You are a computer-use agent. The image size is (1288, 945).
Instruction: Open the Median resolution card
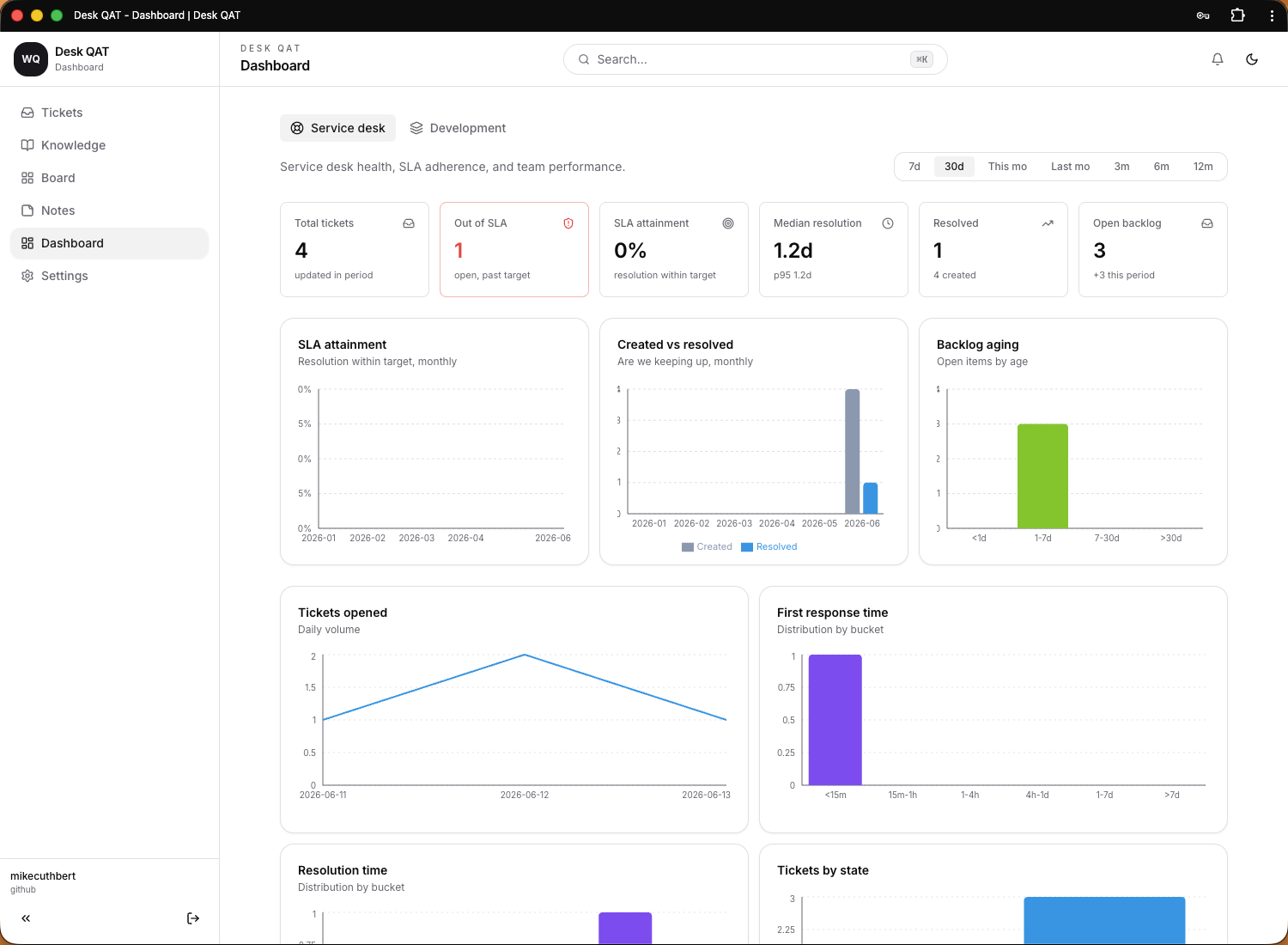tap(834, 249)
